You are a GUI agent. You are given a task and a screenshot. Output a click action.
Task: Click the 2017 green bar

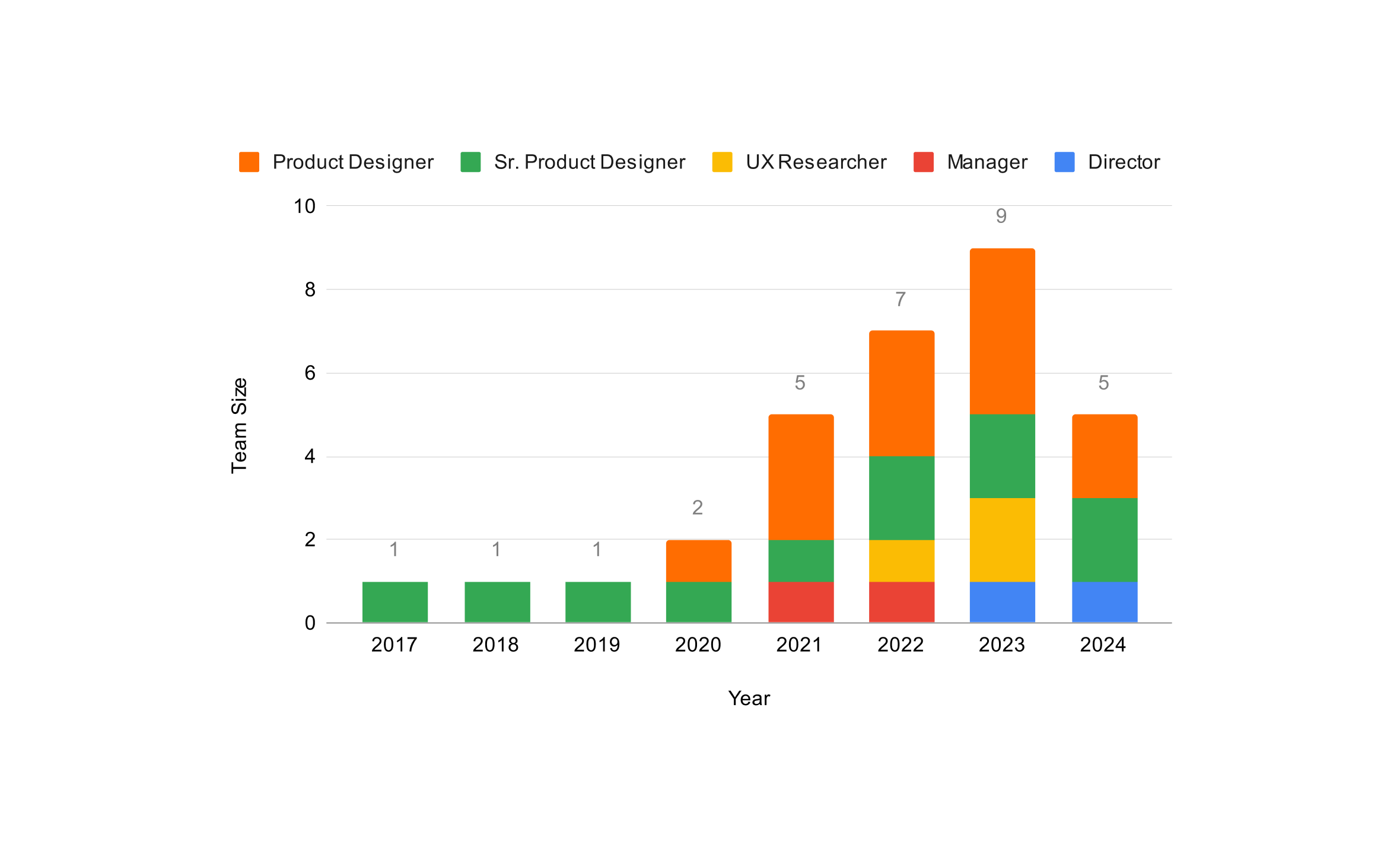coord(395,602)
